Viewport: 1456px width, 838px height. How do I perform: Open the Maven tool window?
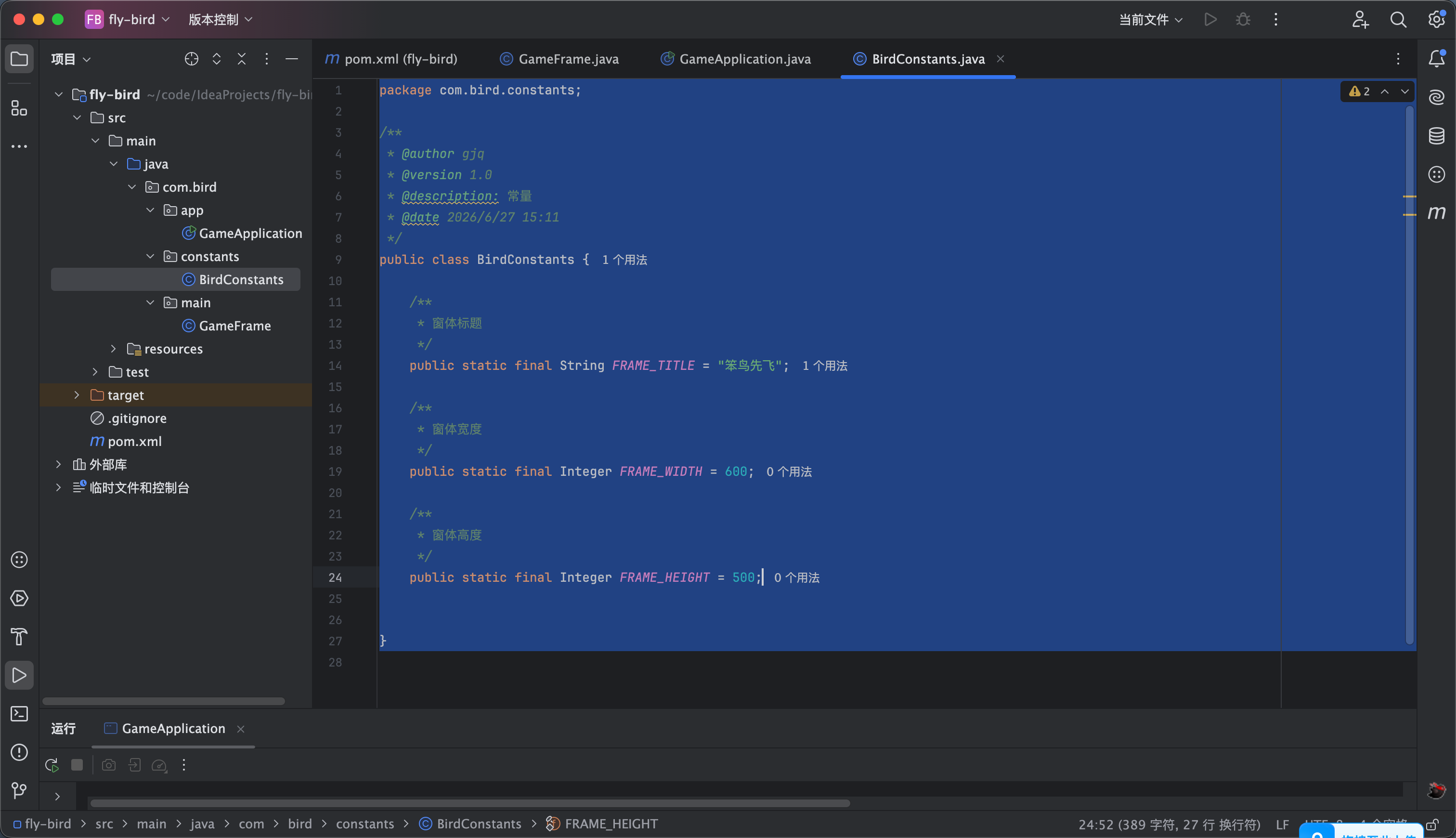point(1436,212)
